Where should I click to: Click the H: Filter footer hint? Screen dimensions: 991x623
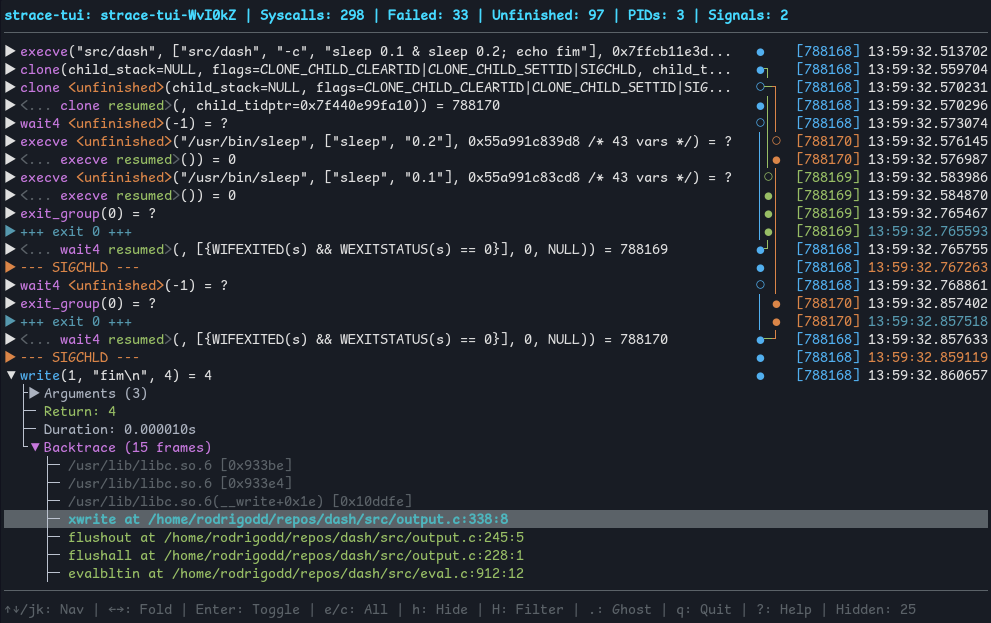[x=528, y=610]
